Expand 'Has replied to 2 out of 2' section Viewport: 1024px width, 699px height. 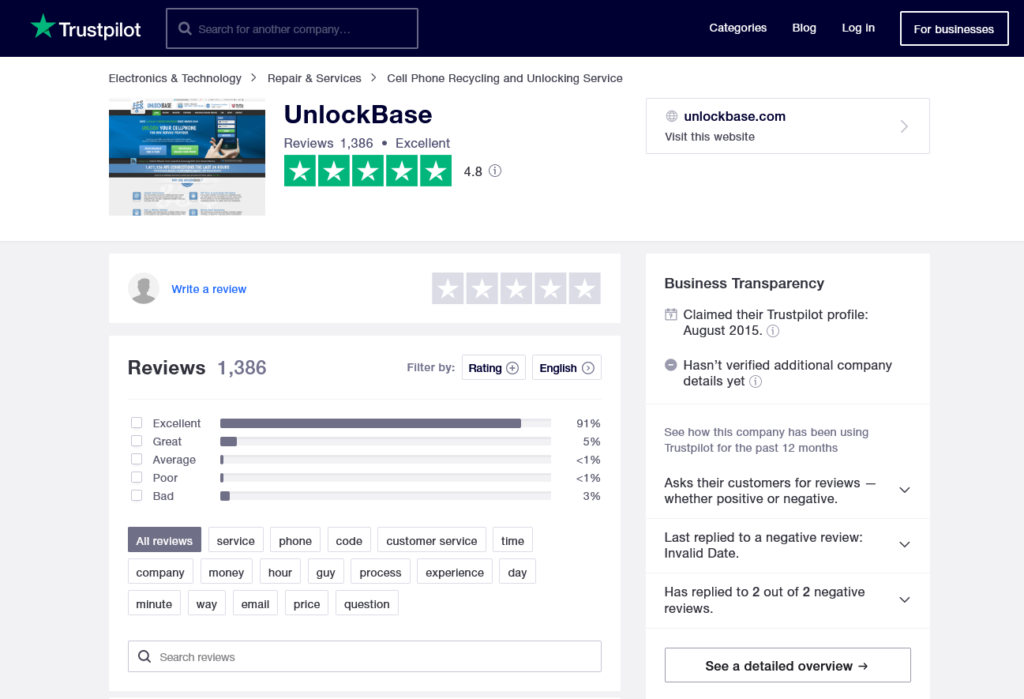[904, 600]
